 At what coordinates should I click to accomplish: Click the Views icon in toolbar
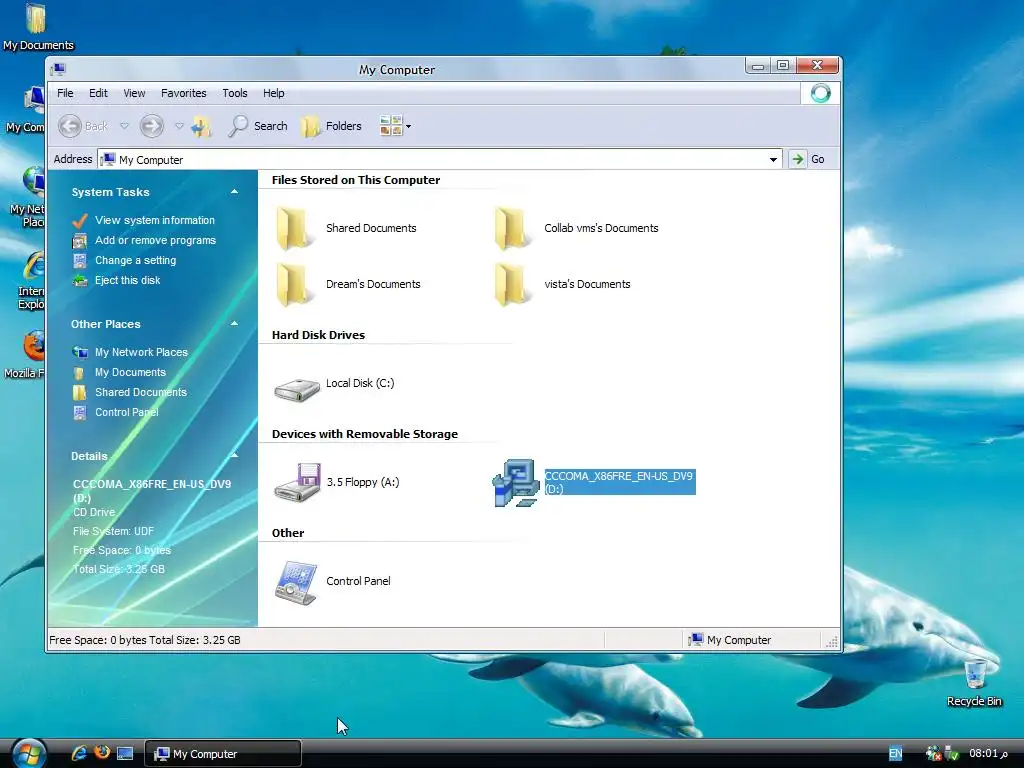(391, 126)
